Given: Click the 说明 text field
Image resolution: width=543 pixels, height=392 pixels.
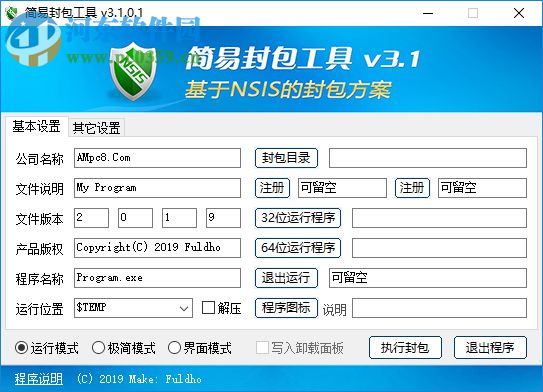Looking at the screenshot, I should pos(439,308).
